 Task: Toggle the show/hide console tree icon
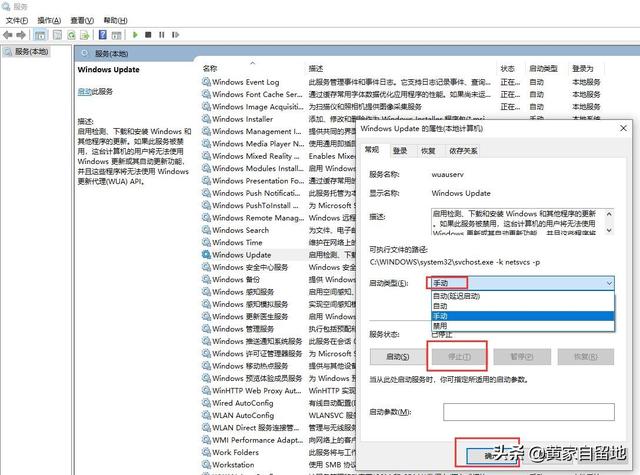40,35
